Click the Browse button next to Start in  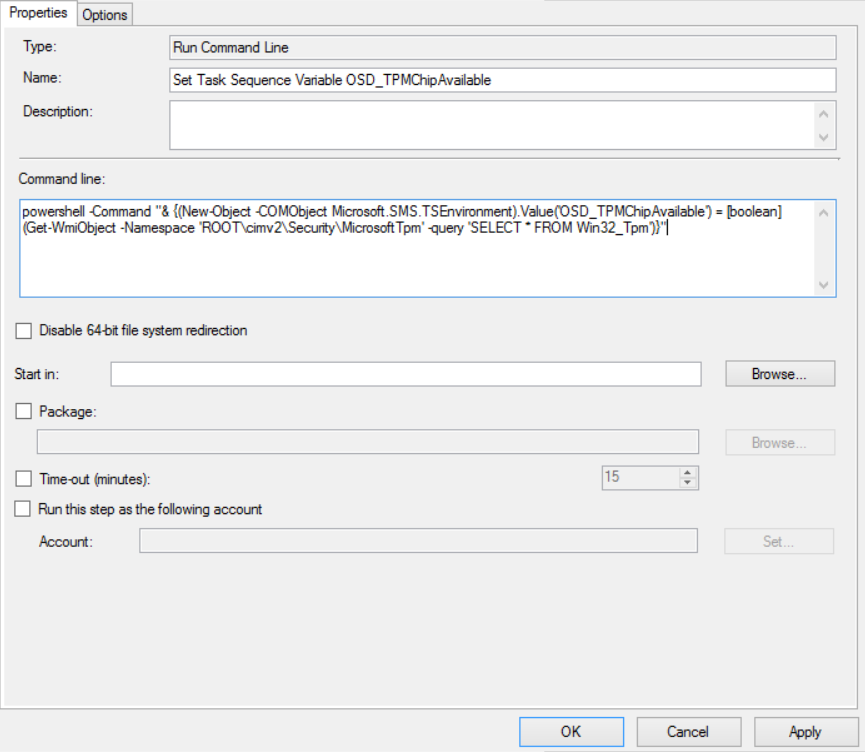[779, 374]
